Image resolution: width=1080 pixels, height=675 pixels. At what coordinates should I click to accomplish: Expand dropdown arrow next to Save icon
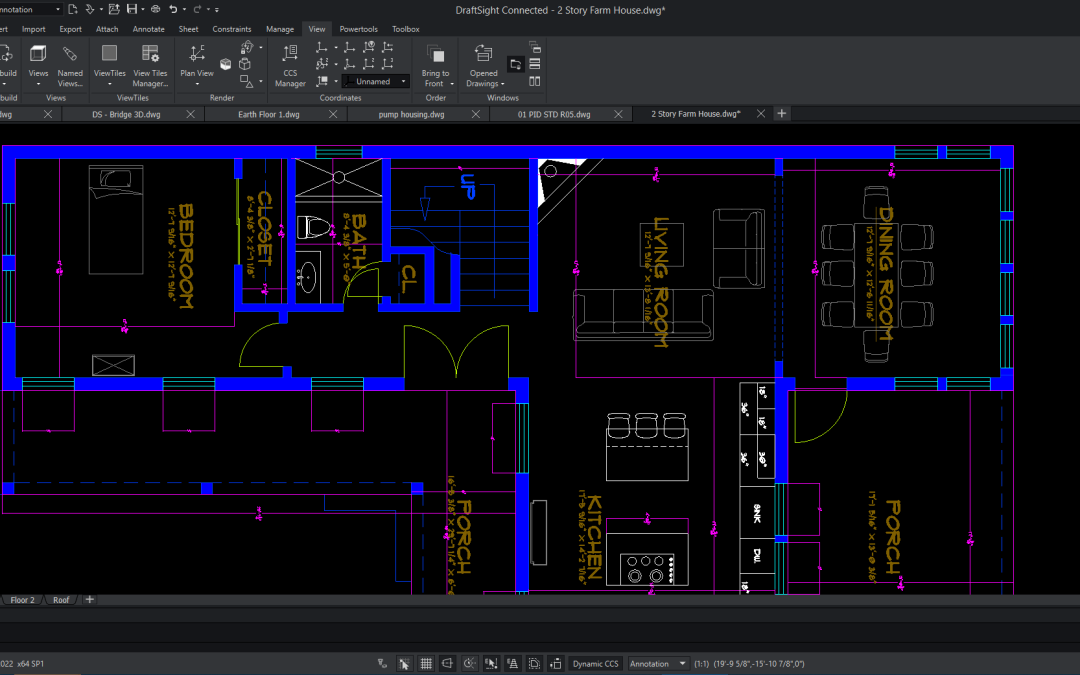tap(142, 10)
